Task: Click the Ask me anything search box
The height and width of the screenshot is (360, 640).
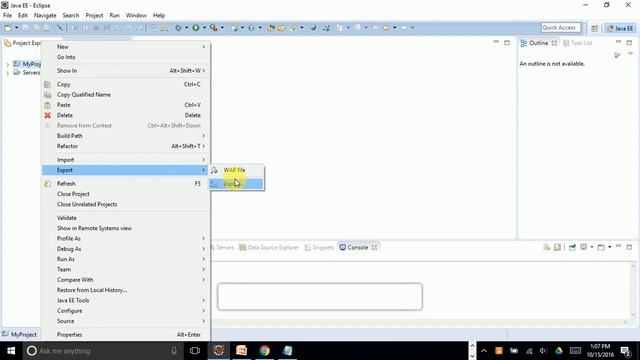Action: coord(102,351)
